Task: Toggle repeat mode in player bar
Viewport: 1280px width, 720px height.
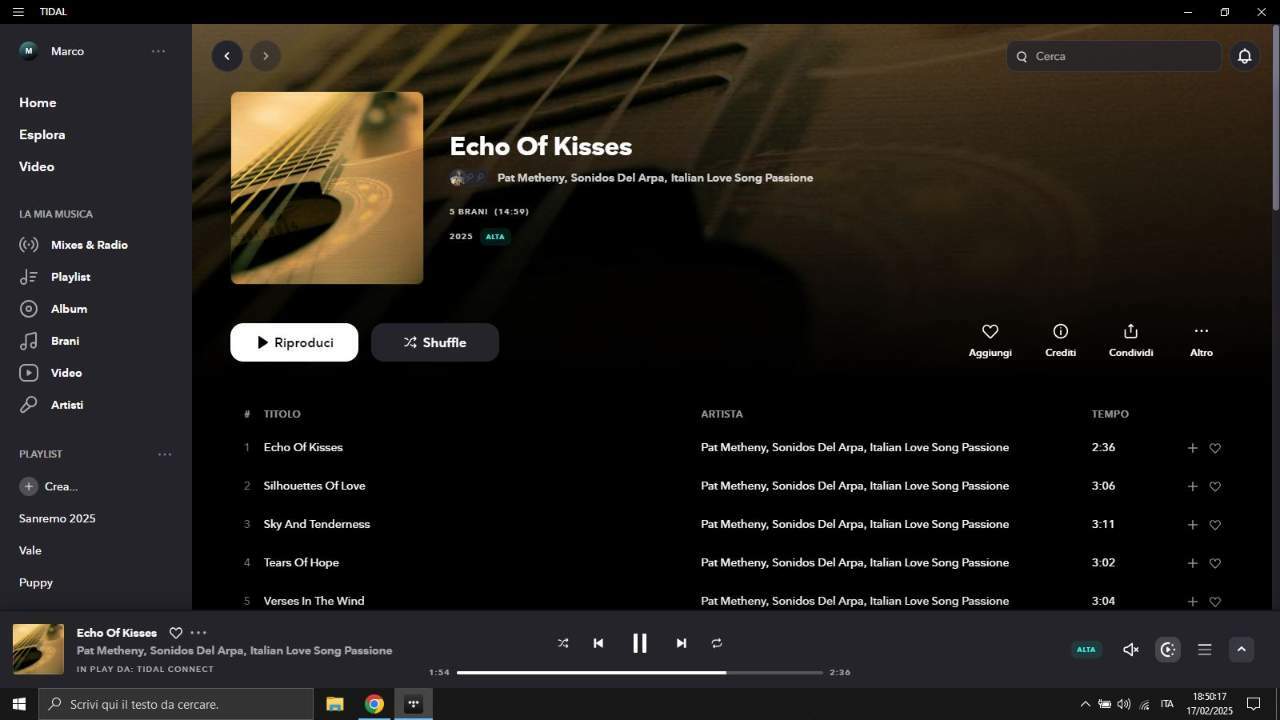Action: point(717,643)
